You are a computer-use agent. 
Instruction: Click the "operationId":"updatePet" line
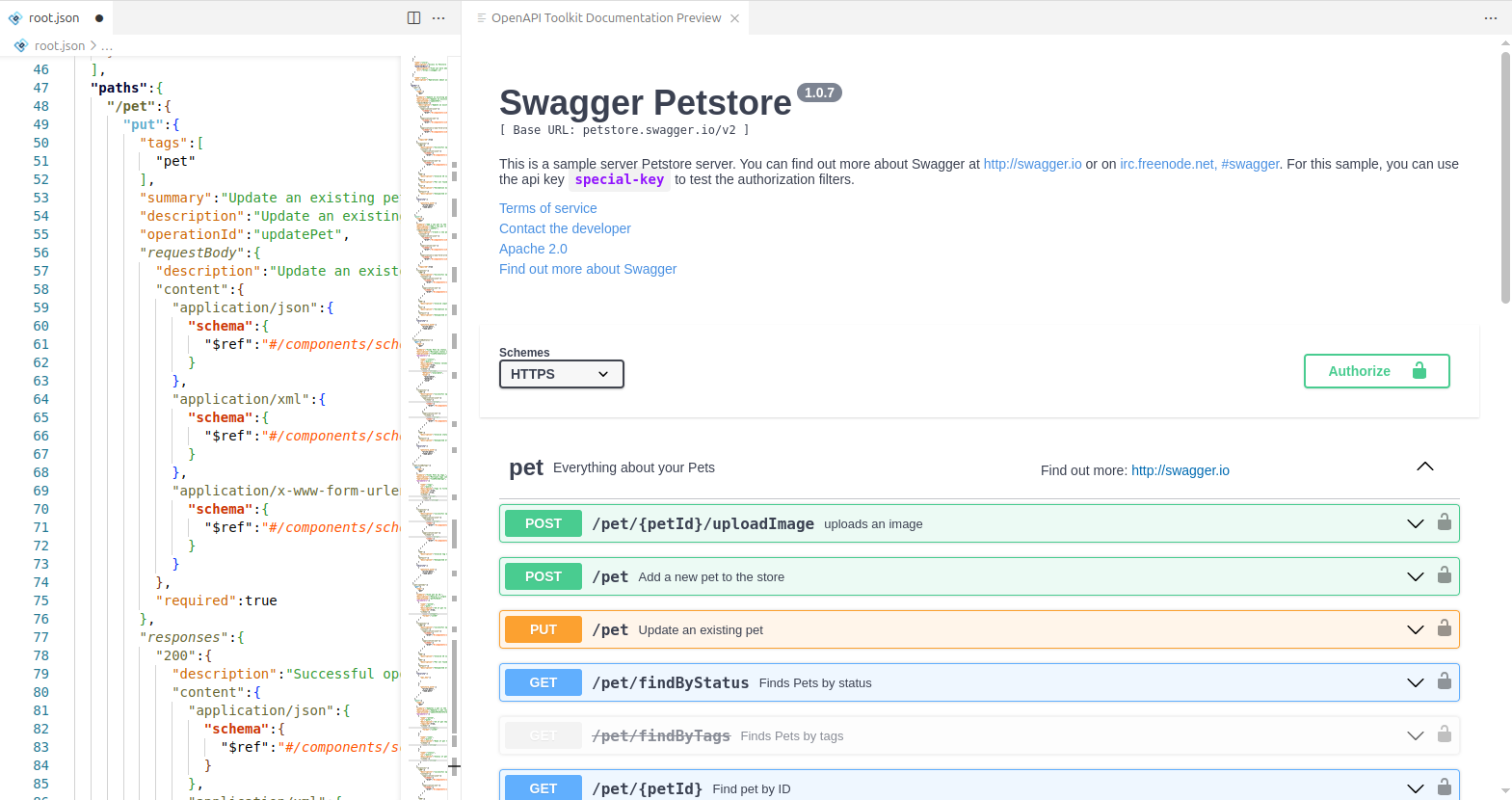[245, 234]
